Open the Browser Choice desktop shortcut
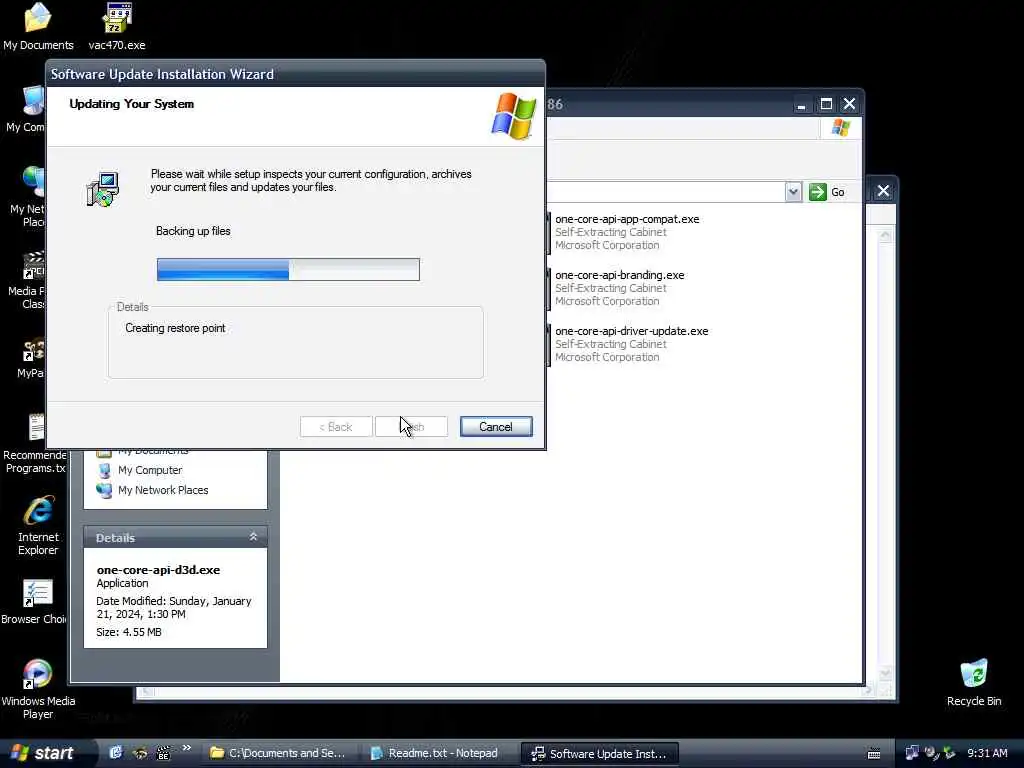The width and height of the screenshot is (1024, 768). pos(34,601)
